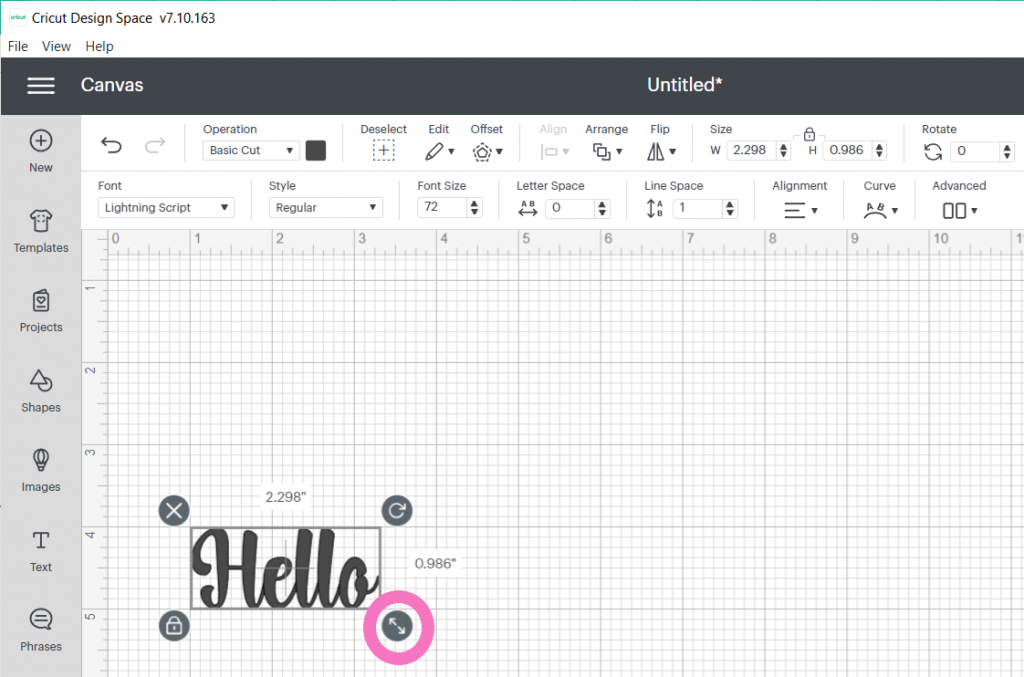Open the Offset tool
Viewport: 1024px width, 677px height.
tap(482, 151)
